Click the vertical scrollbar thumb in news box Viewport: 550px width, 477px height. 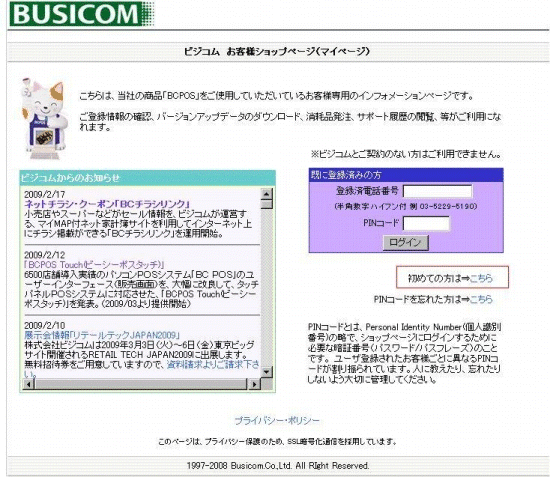coord(267,204)
